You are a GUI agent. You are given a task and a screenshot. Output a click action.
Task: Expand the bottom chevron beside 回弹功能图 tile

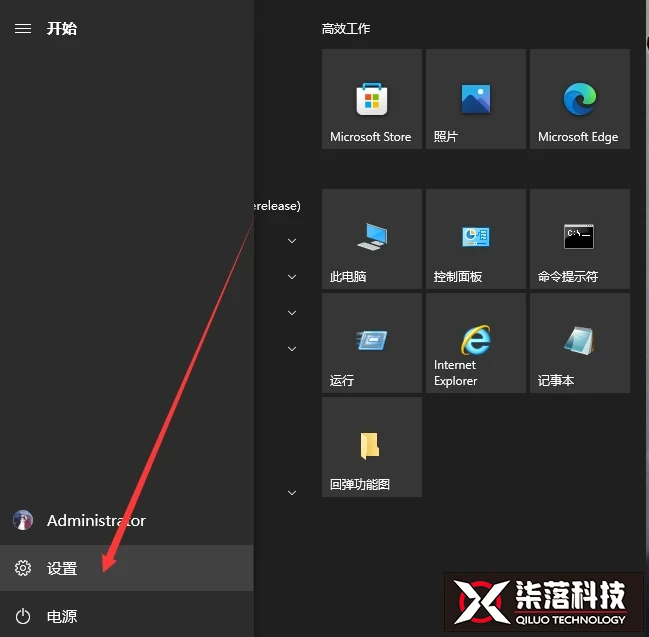[292, 493]
